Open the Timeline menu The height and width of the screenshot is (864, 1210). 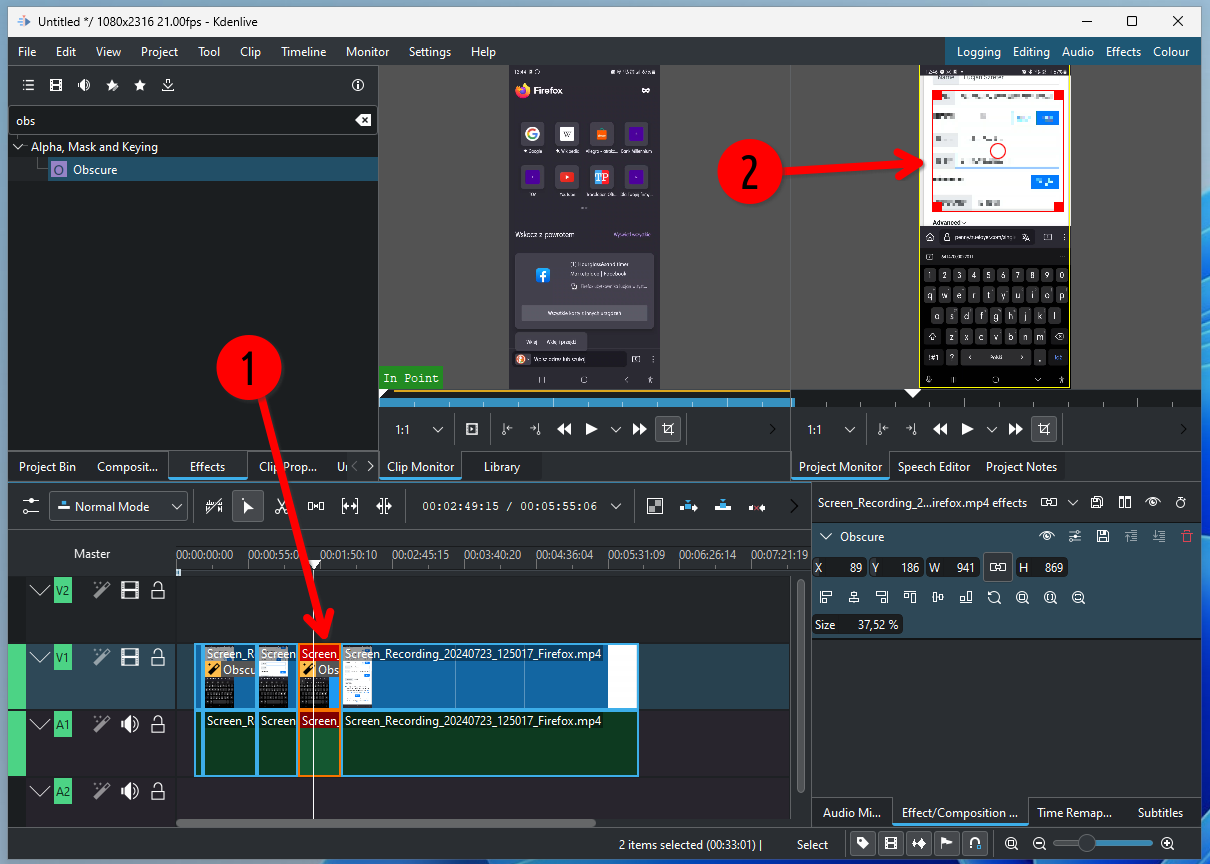[x=303, y=52]
